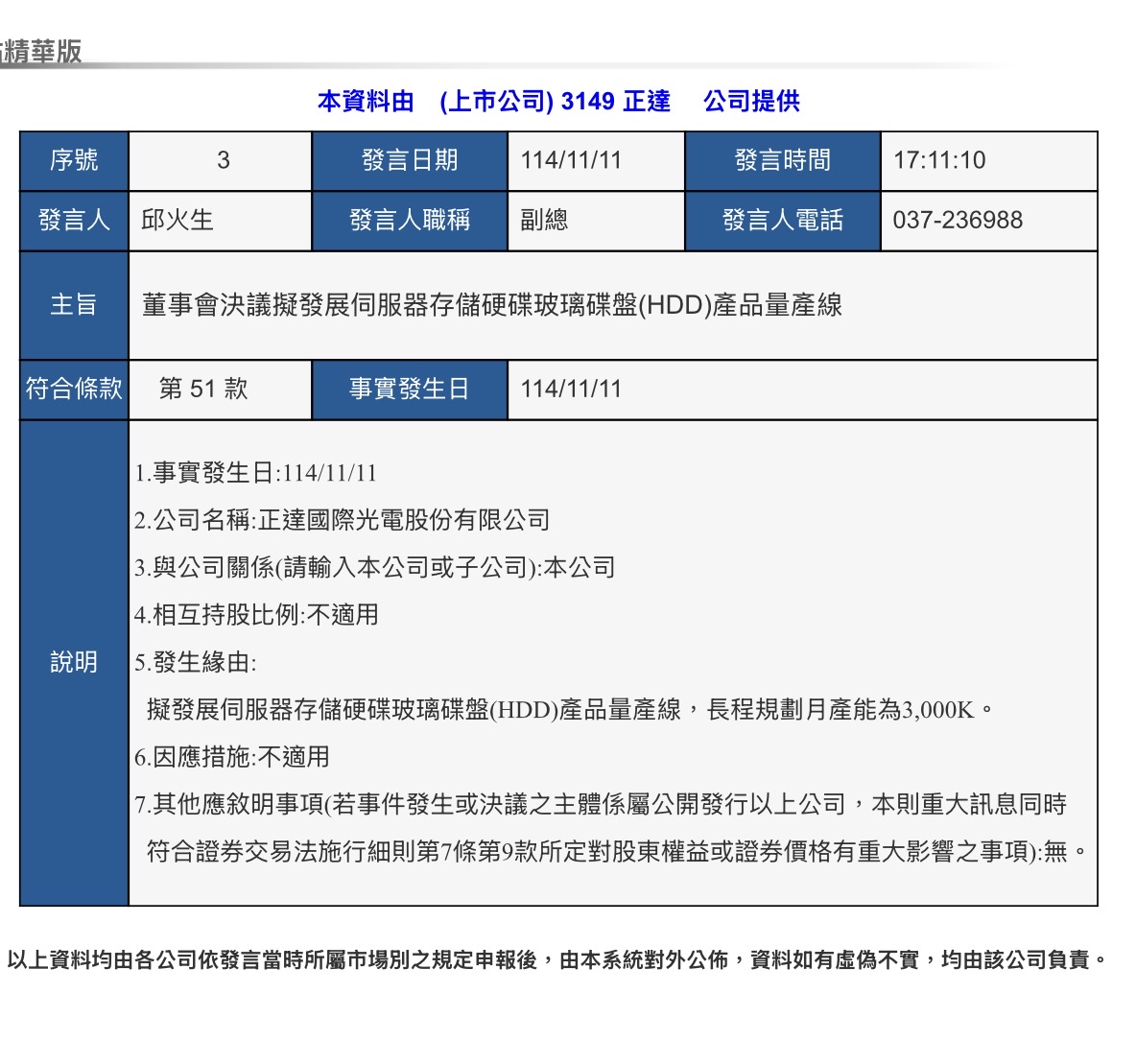The image size is (1136, 1064).
Task: Click the 發言人電話 header cell
Action: point(783,221)
